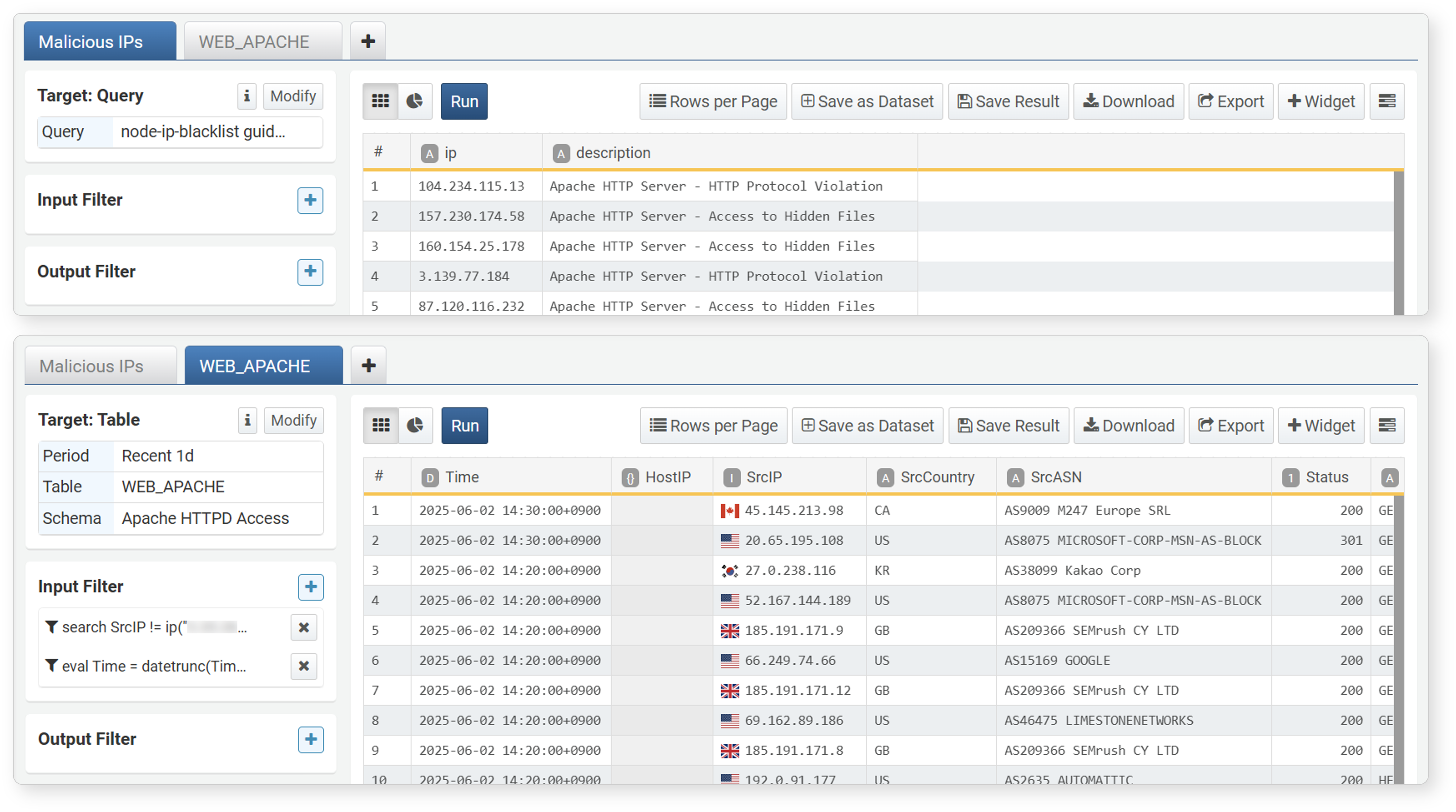Screen dimensions: 1456x812
Task: Click the Canada flag beside 45.145.213.98
Action: (x=730, y=511)
